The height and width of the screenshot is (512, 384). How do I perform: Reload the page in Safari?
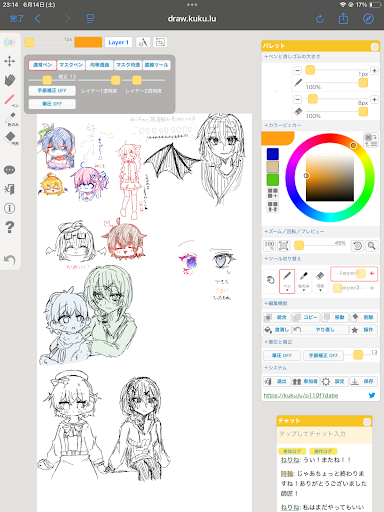(320, 19)
